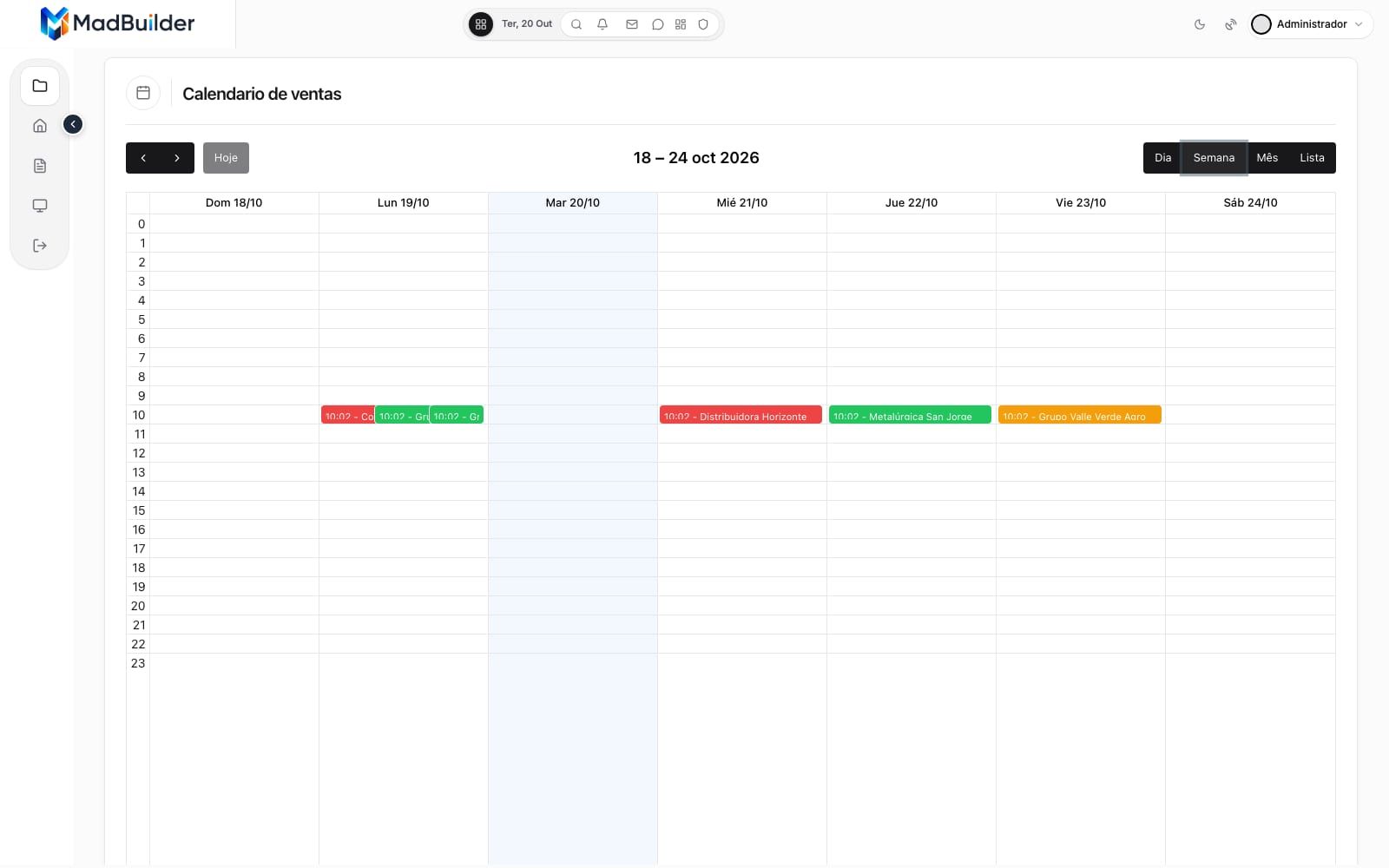Open the notifications bell
Screen dimensions: 1389x868
[x=602, y=24]
